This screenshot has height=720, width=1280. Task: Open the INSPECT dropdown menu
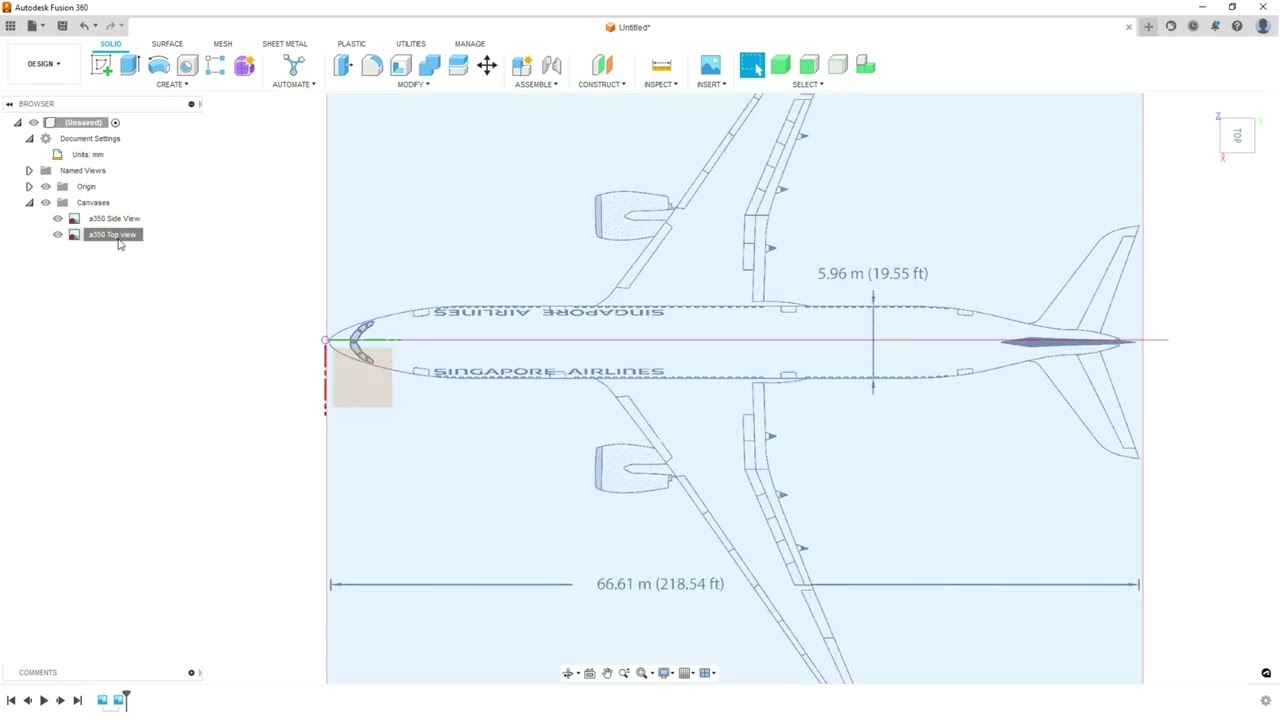point(661,84)
